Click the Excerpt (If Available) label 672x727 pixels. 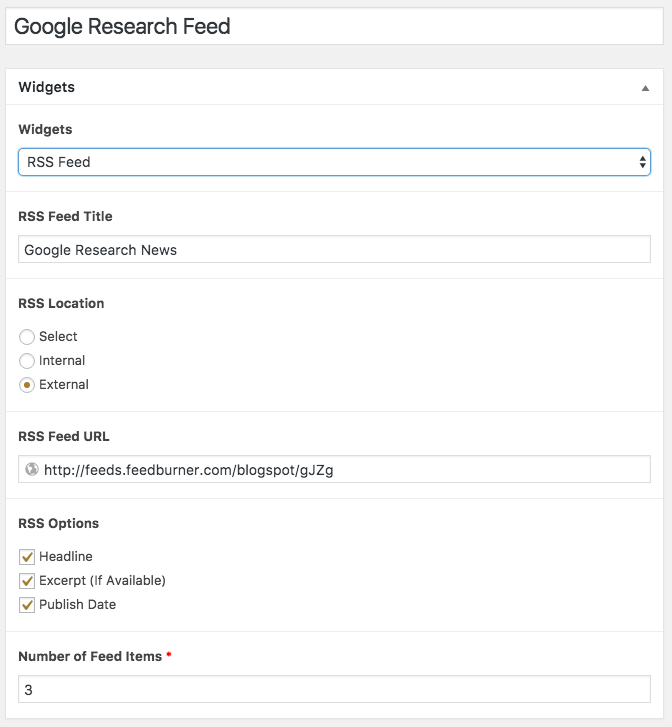tap(102, 580)
